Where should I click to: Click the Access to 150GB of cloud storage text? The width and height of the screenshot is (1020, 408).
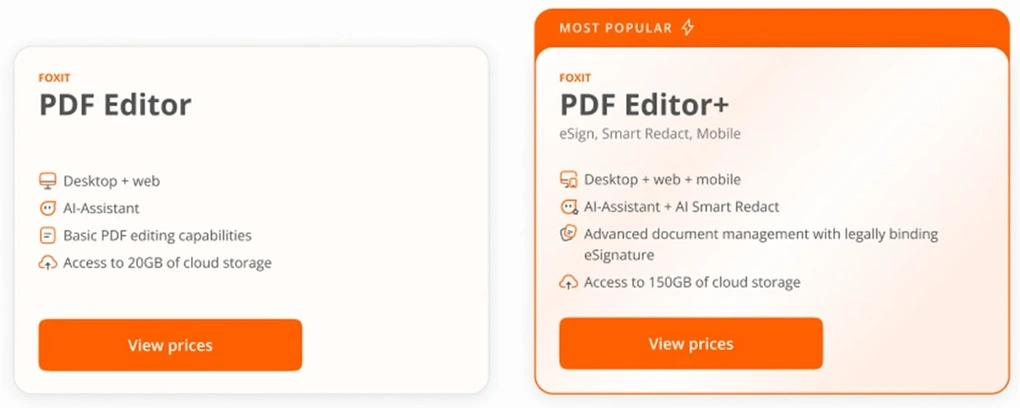point(692,282)
